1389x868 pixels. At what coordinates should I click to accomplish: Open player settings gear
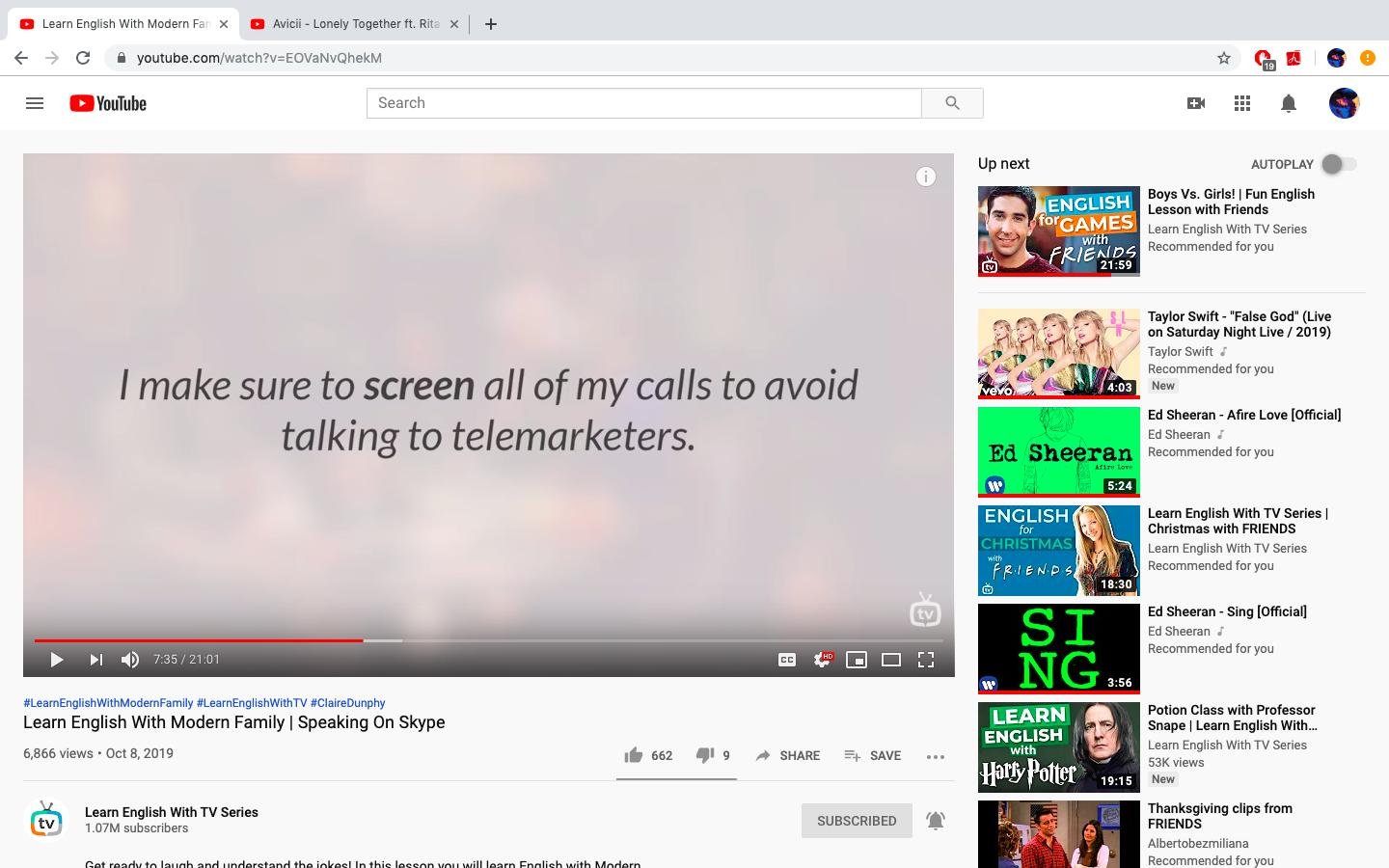click(822, 660)
